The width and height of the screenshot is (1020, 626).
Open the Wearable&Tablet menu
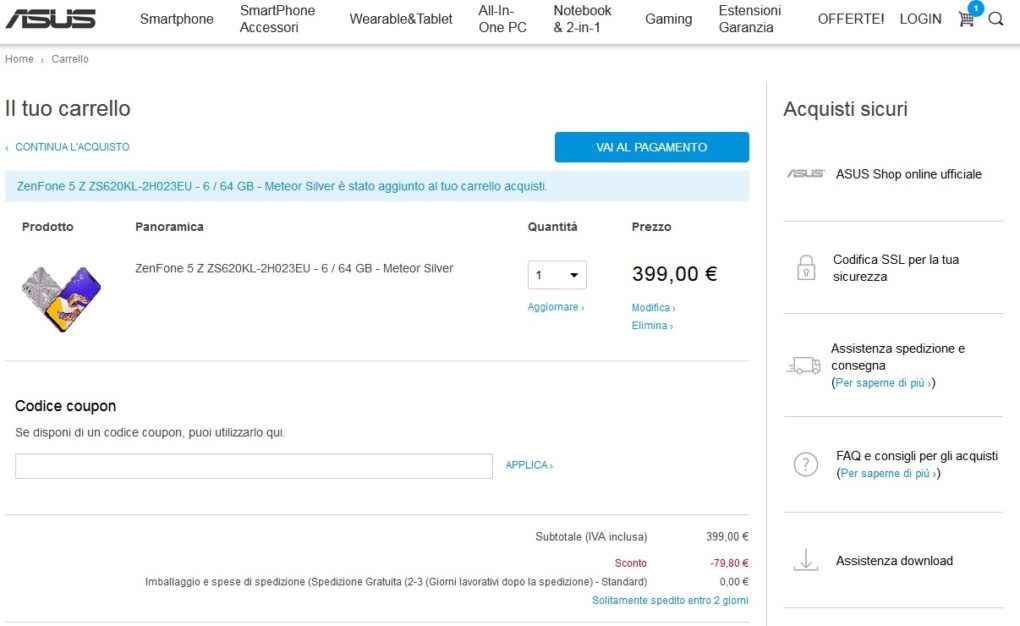(401, 19)
